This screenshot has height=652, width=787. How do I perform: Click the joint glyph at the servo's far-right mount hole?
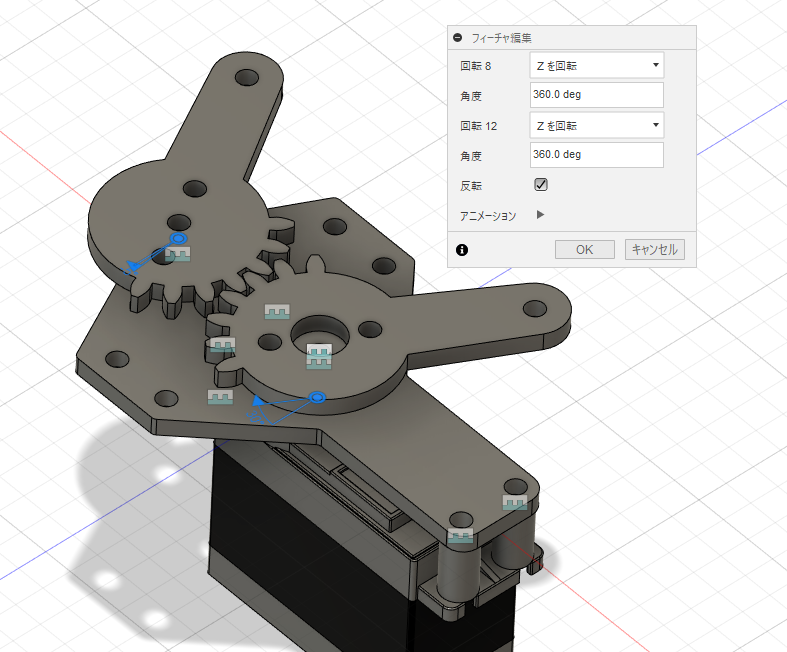coord(515,502)
